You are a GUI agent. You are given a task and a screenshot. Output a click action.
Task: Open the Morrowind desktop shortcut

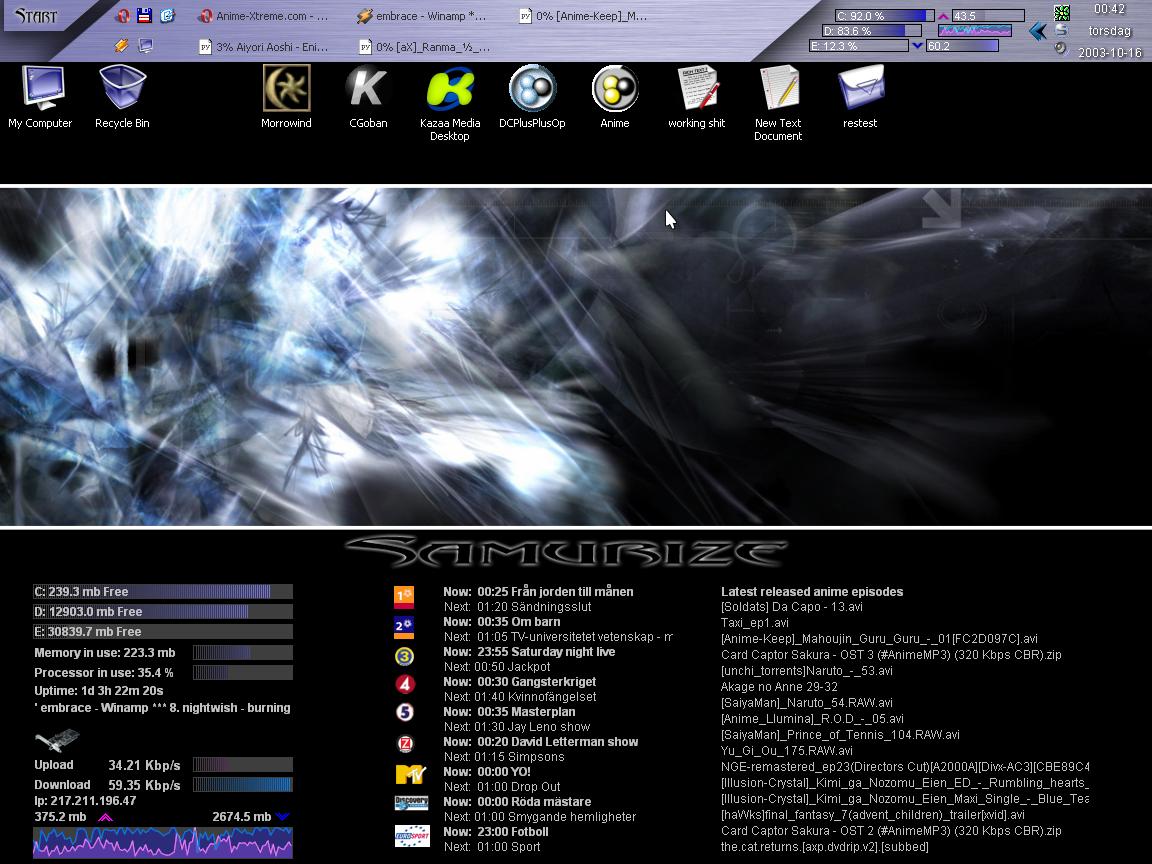[286, 89]
